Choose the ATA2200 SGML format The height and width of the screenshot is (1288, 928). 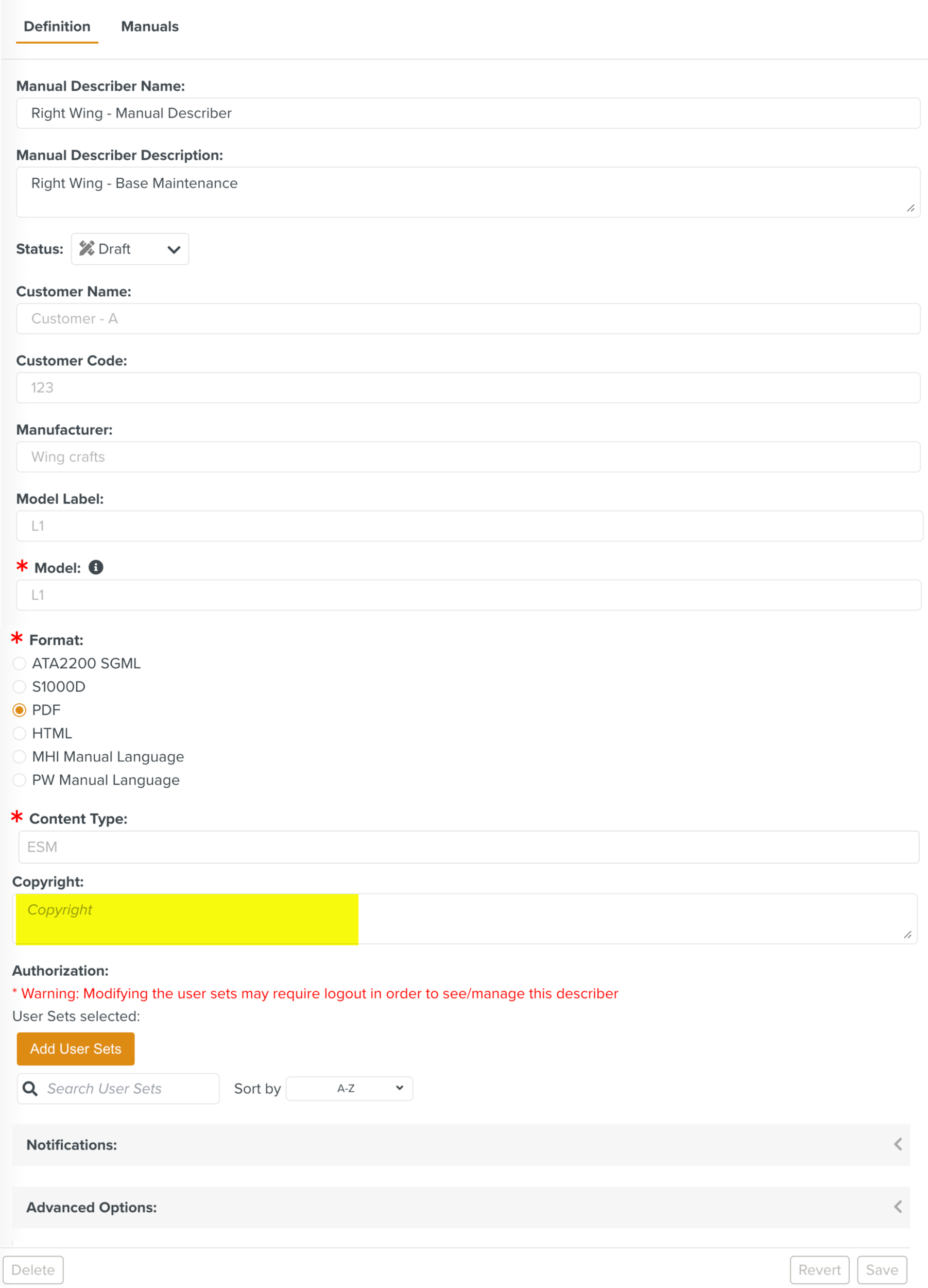point(19,663)
